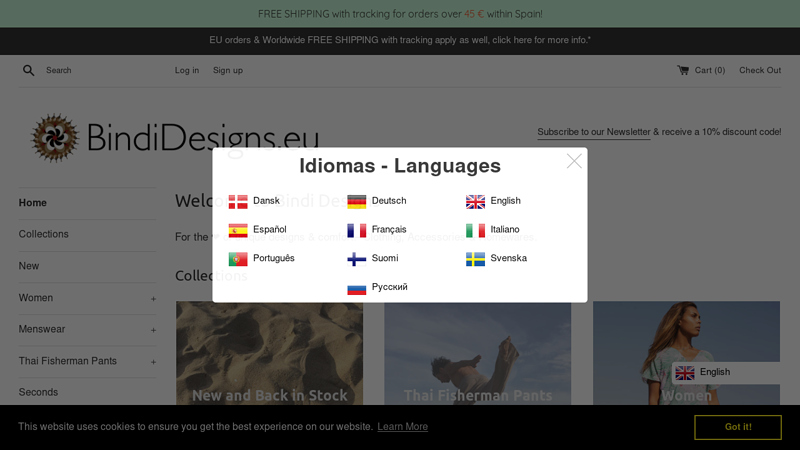800x450 pixels.
Task: Expand the Women submenu plus
Action: click(x=153, y=299)
